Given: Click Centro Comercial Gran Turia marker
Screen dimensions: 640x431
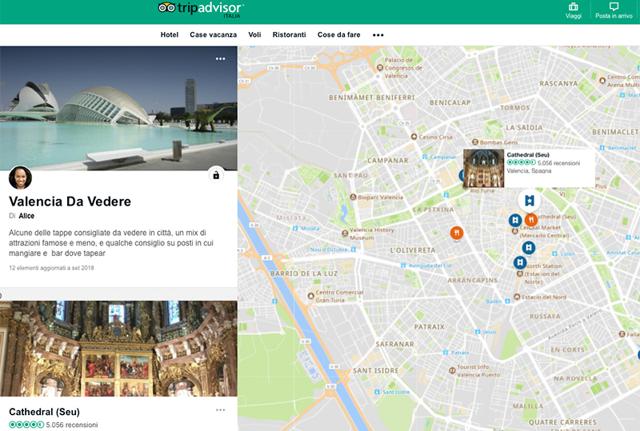Looking at the screenshot, I should tap(311, 295).
